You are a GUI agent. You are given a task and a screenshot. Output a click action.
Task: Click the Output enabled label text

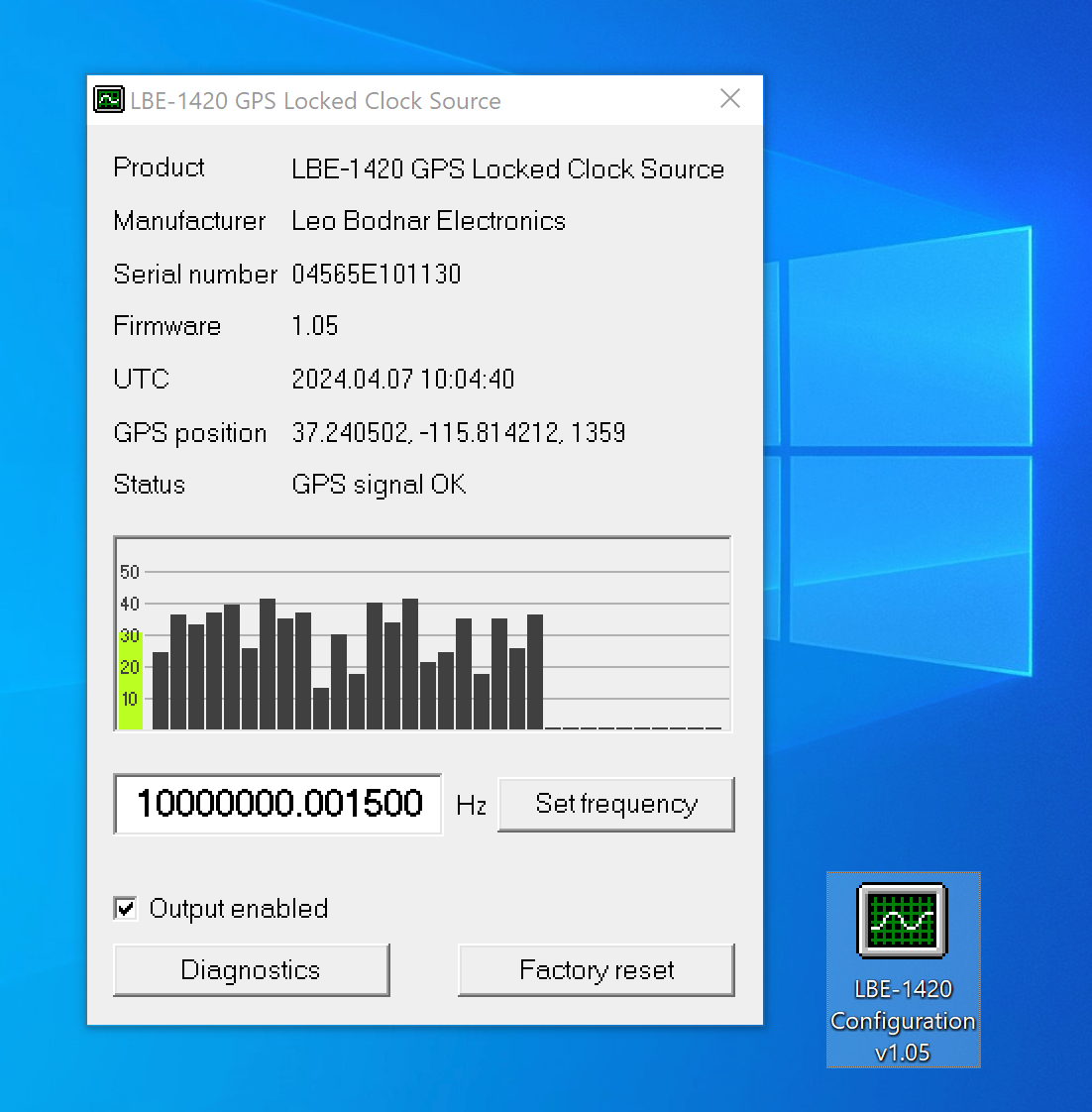[238, 909]
